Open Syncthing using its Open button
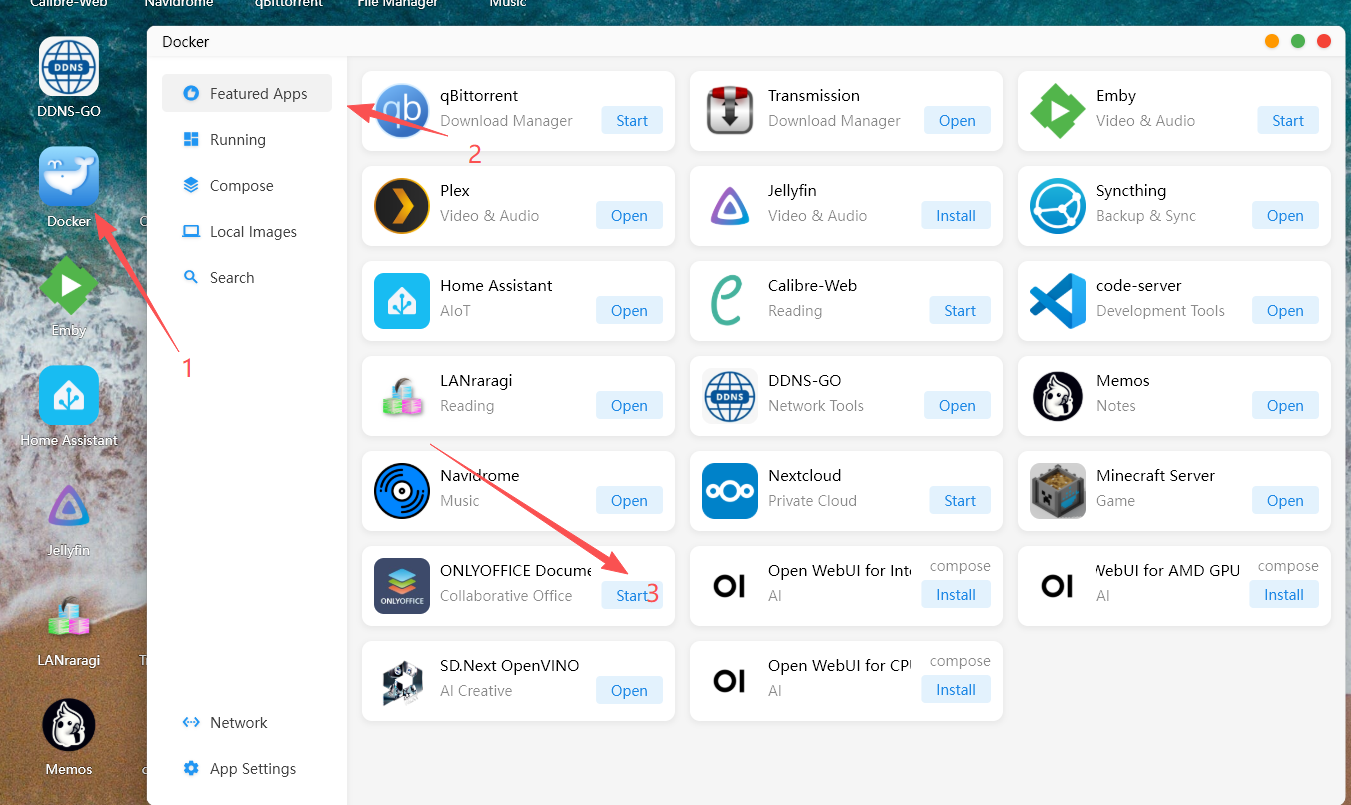1351x805 pixels. click(x=1285, y=215)
